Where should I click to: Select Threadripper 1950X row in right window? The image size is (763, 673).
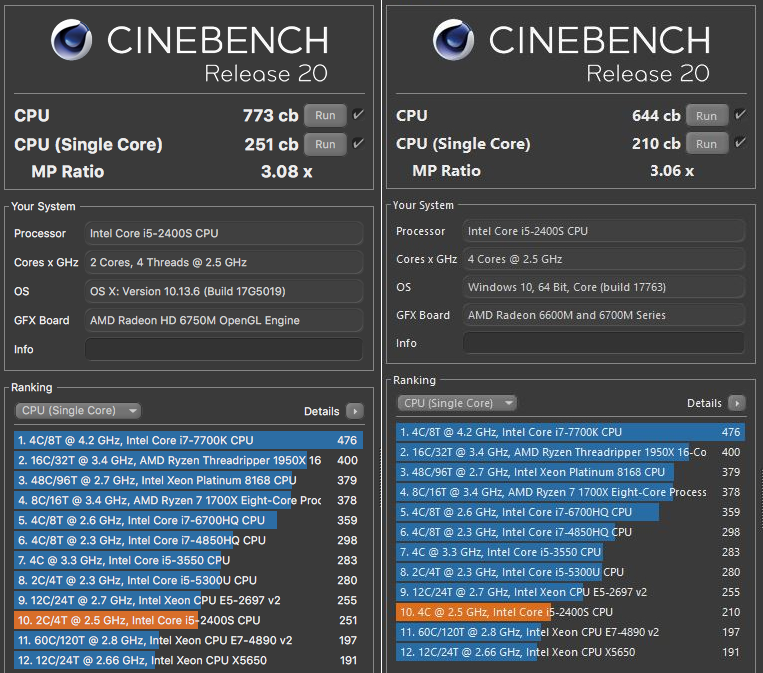[x=570, y=452]
